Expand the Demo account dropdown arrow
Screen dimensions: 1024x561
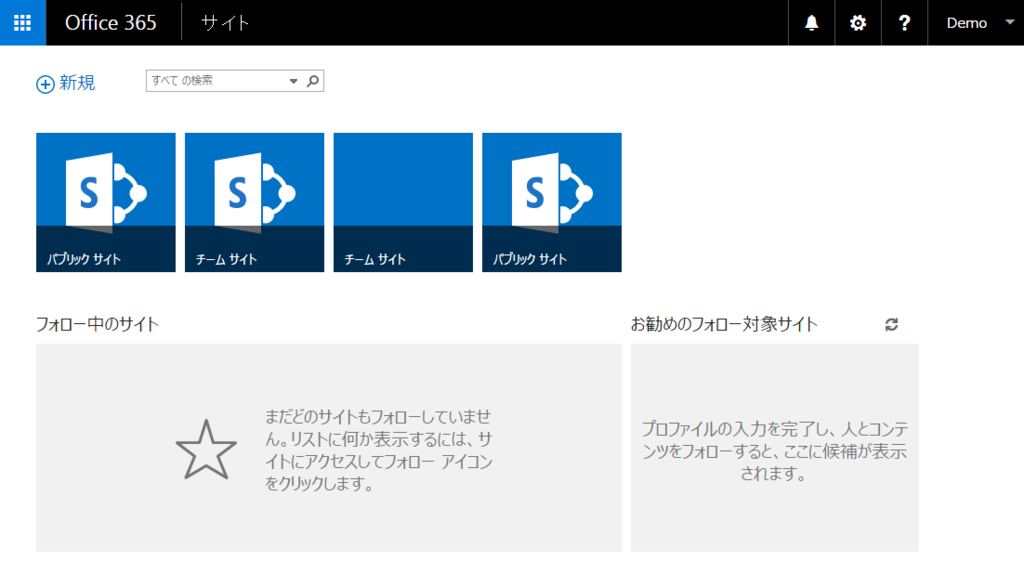1010,22
